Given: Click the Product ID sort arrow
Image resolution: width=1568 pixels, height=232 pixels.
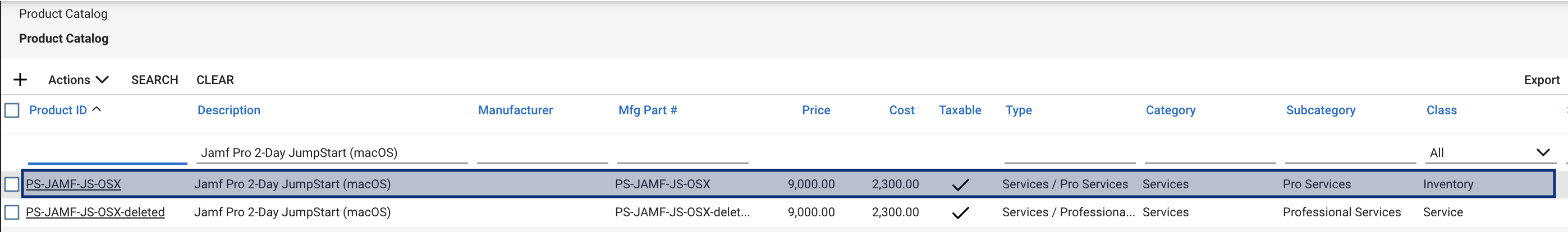Looking at the screenshot, I should click(x=96, y=109).
